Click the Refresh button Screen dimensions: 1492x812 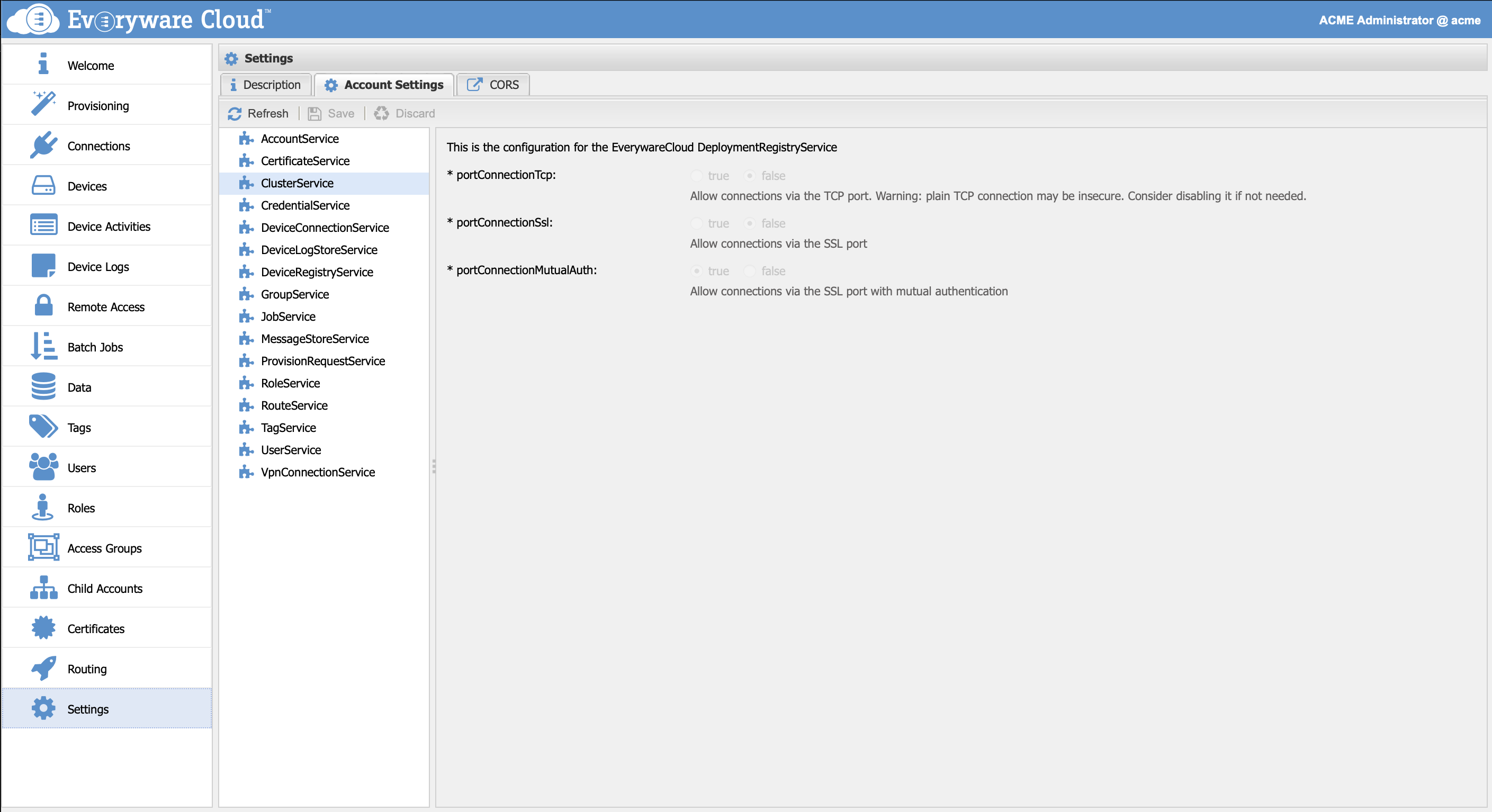[x=258, y=113]
